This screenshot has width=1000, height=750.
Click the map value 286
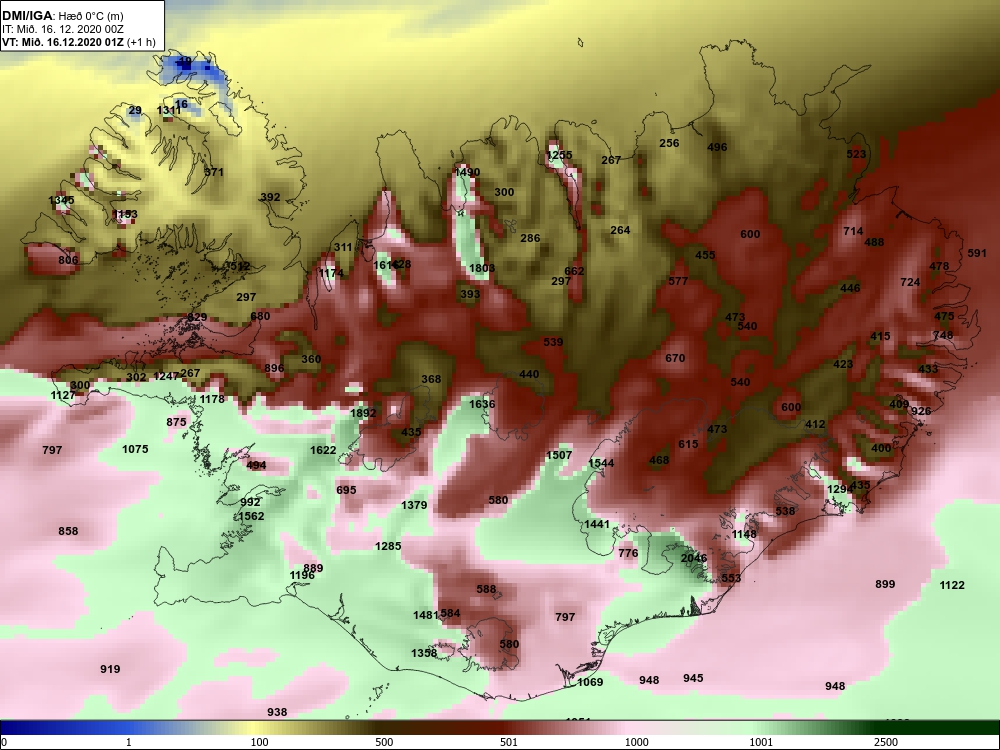(x=530, y=238)
